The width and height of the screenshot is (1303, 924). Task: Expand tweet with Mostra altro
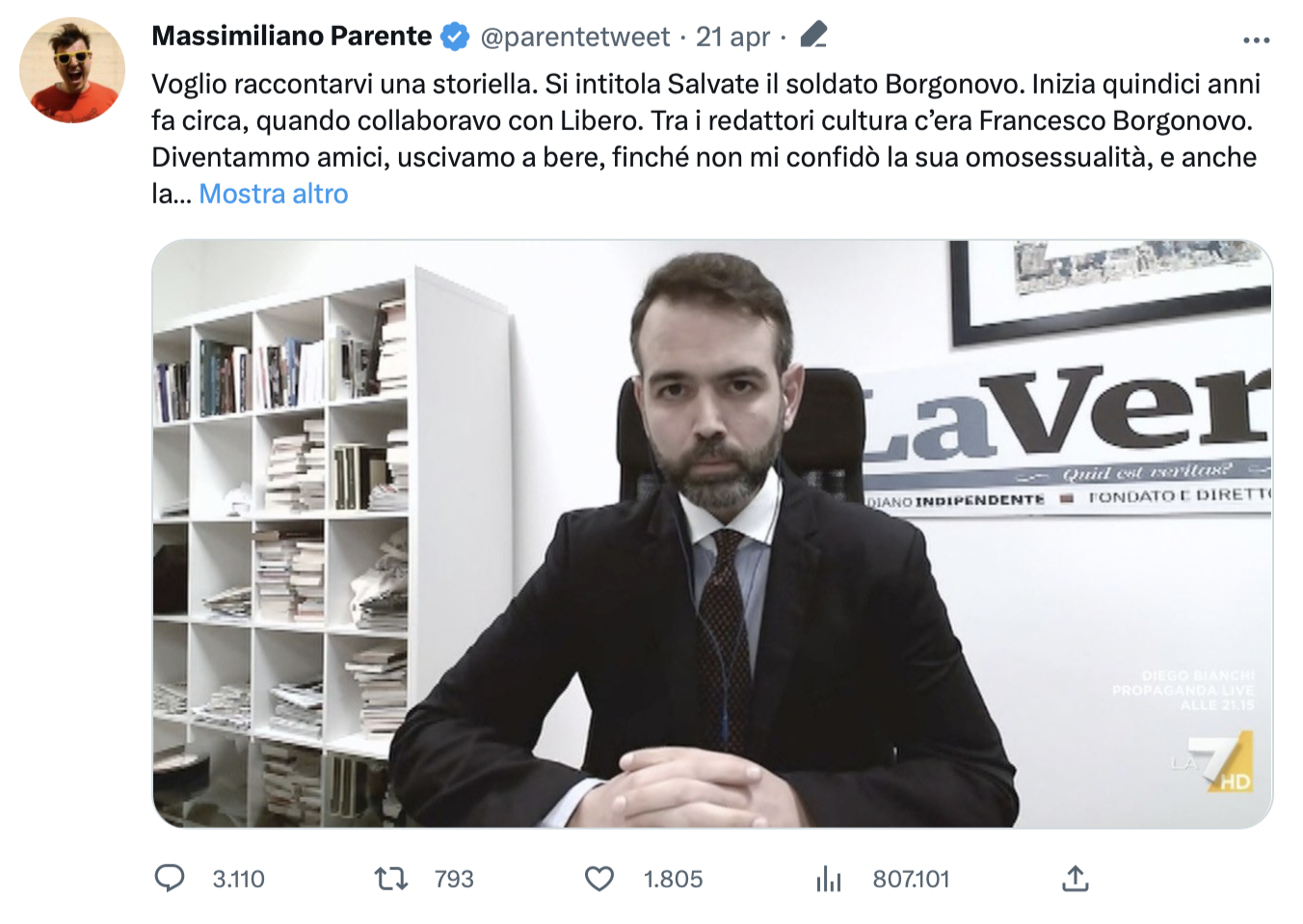pyautogui.click(x=274, y=194)
